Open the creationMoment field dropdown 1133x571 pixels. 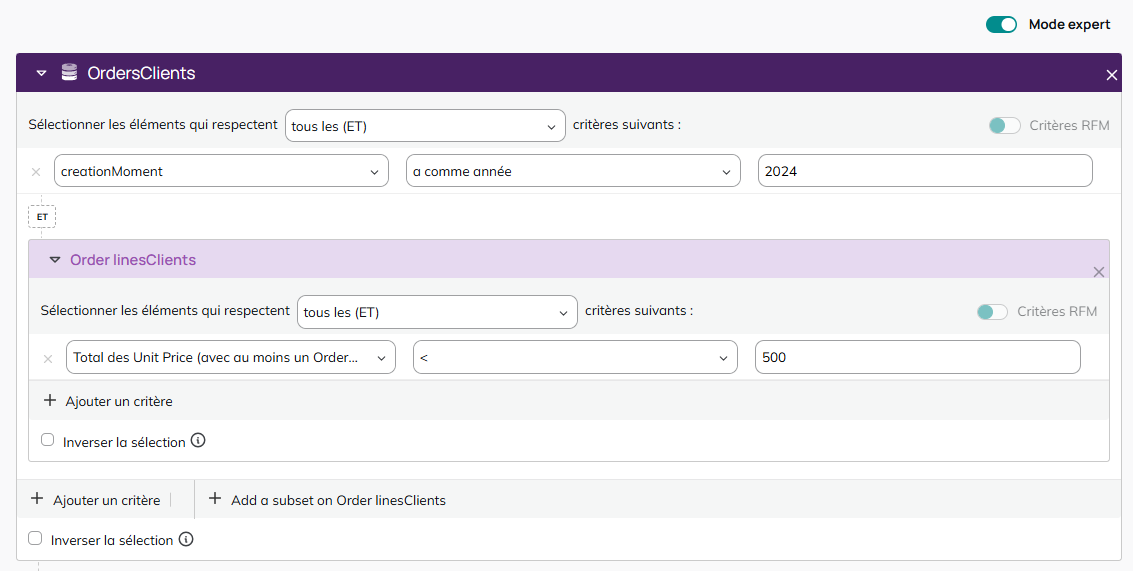(221, 171)
